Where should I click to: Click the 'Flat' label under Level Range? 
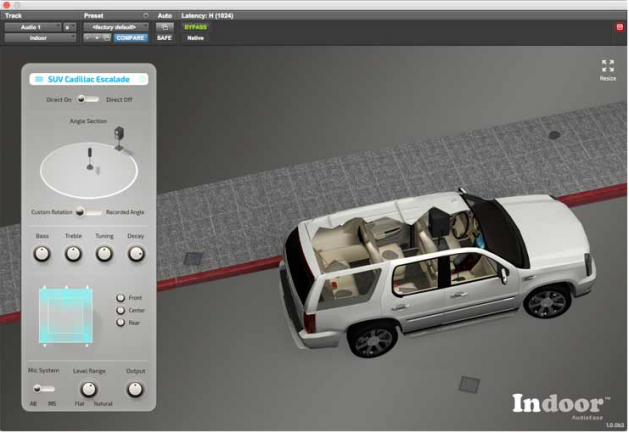[x=79, y=404]
